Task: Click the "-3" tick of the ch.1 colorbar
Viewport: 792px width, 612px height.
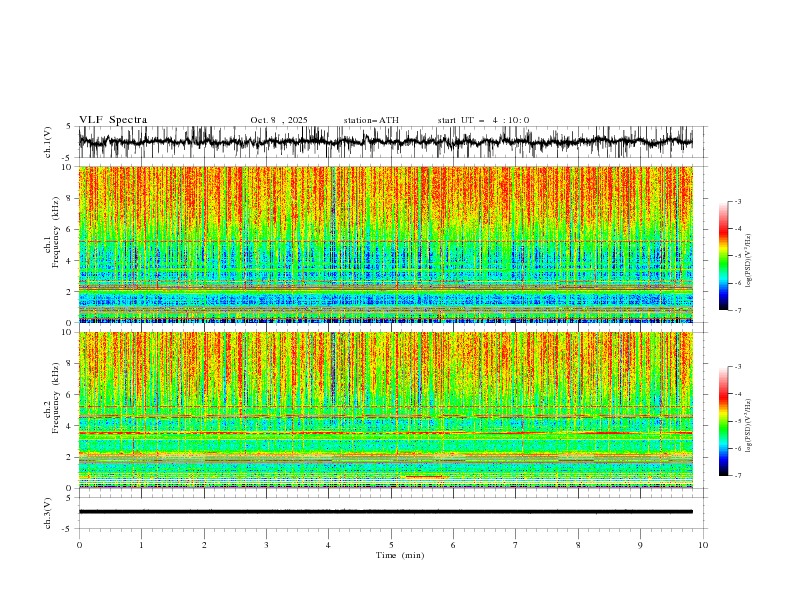Action: (738, 201)
